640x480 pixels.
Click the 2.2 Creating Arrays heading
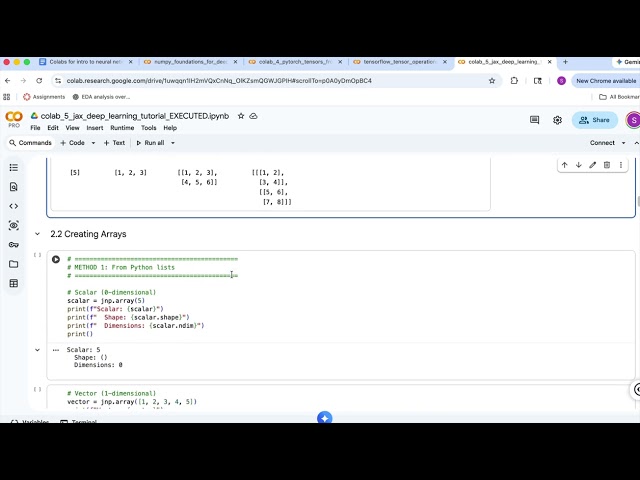tap(88, 234)
